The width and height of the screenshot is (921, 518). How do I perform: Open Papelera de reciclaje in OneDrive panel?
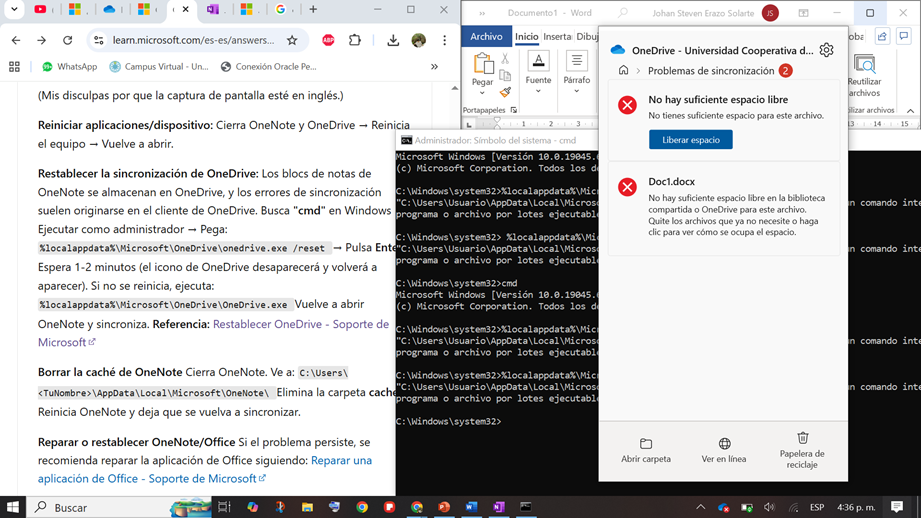pyautogui.click(x=802, y=450)
